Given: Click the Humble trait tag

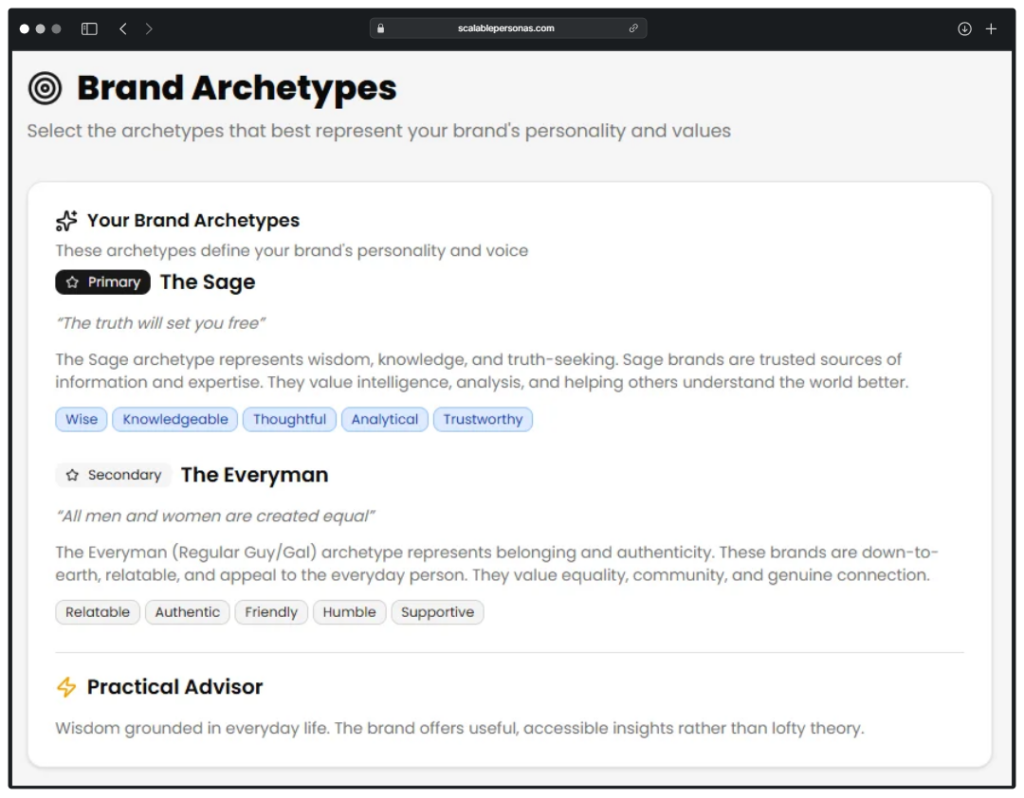Looking at the screenshot, I should pos(349,612).
